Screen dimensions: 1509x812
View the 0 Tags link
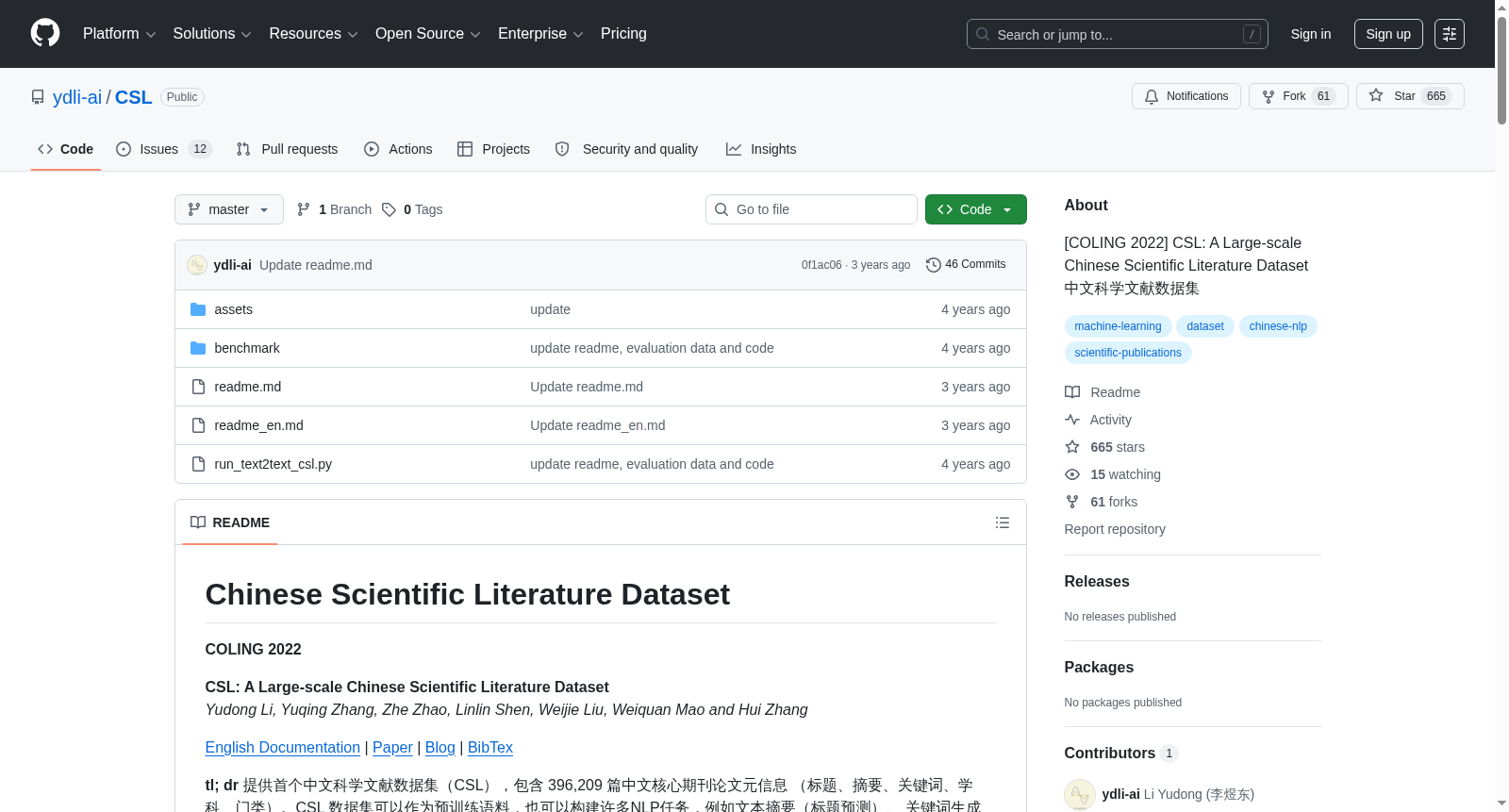click(412, 209)
